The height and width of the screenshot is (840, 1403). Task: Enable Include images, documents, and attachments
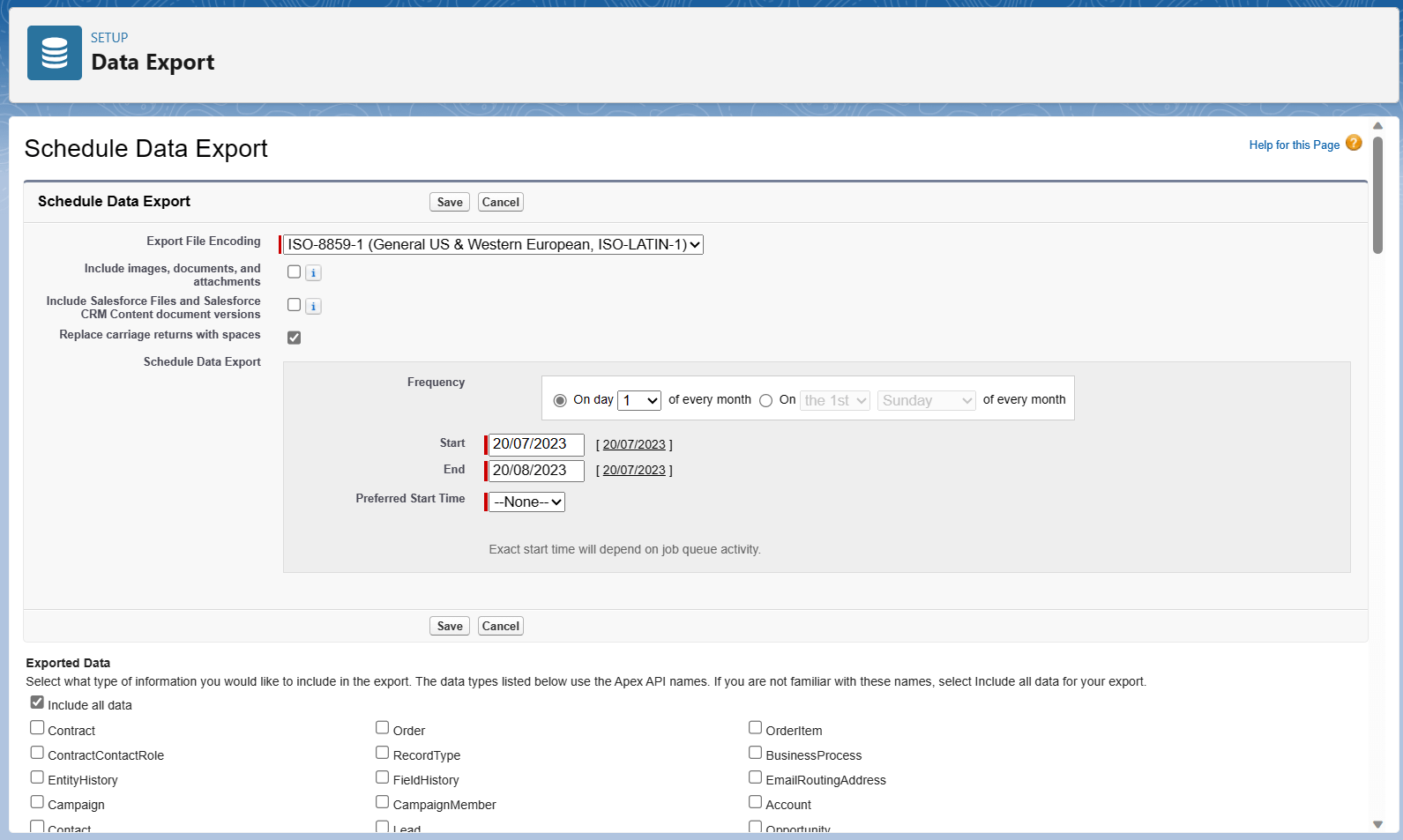coord(295,271)
